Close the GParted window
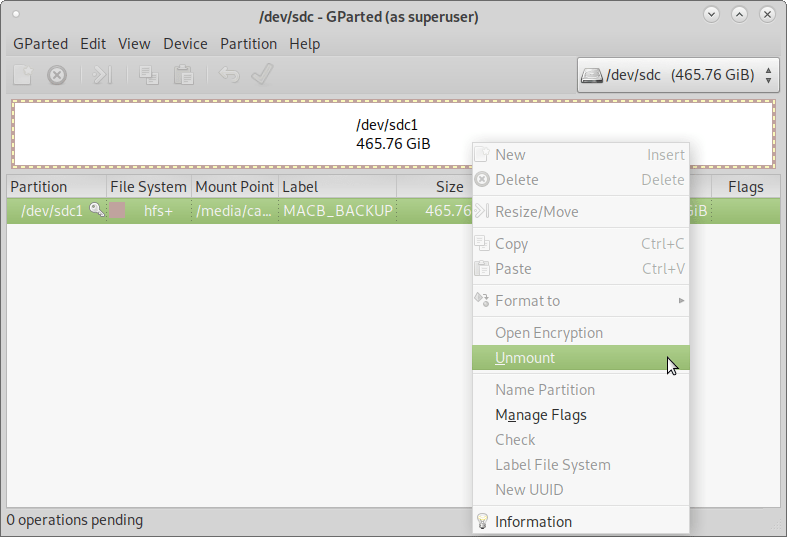This screenshot has width=787, height=537. coord(767,15)
